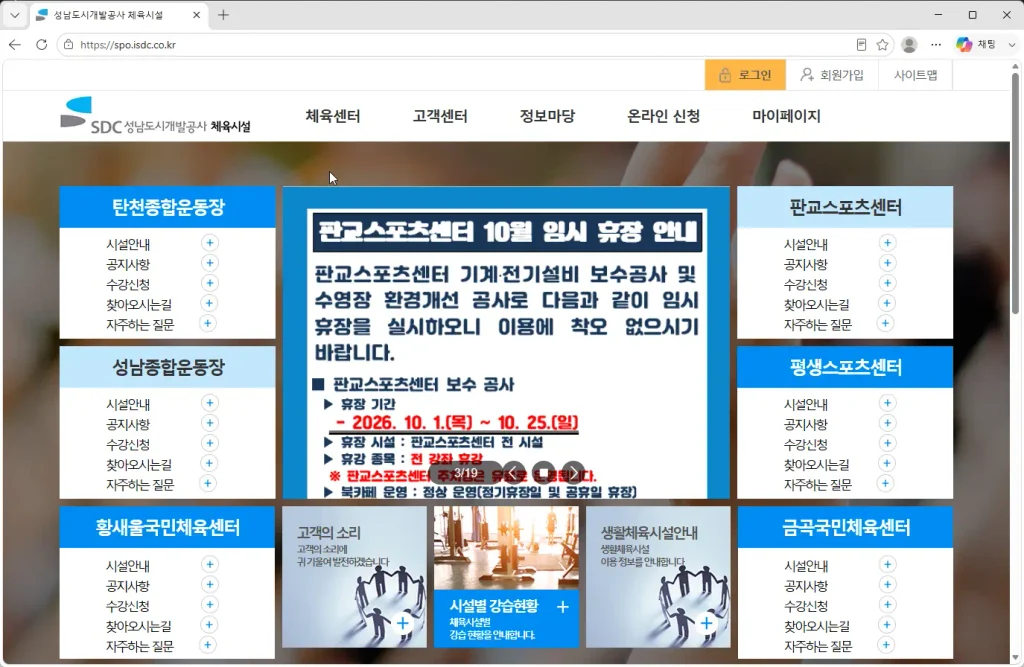Click the address bar URL field

(x=457, y=44)
